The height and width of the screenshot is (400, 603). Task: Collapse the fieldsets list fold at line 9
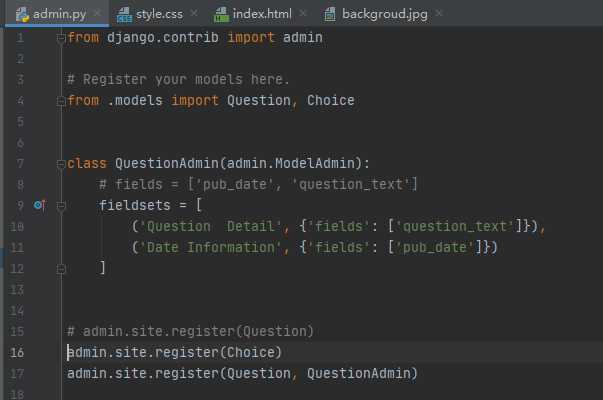click(x=62, y=205)
